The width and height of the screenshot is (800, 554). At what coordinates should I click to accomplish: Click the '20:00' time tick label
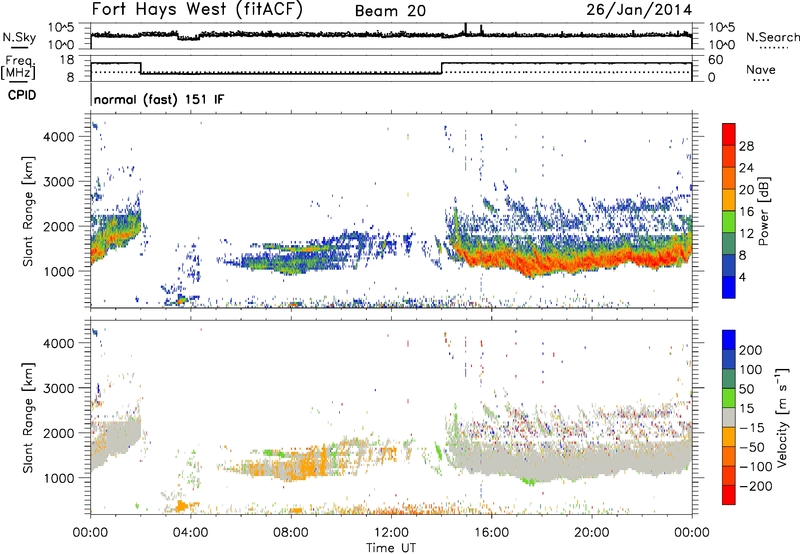click(x=591, y=533)
